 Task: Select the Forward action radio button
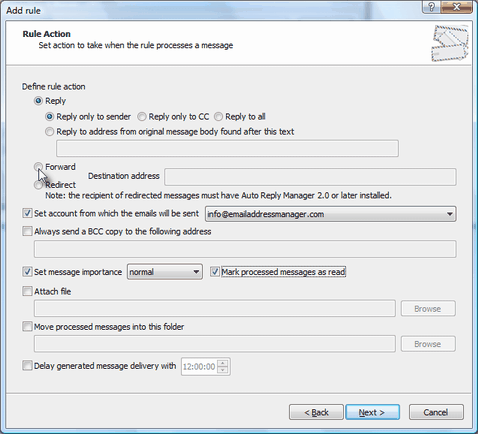tap(38, 166)
